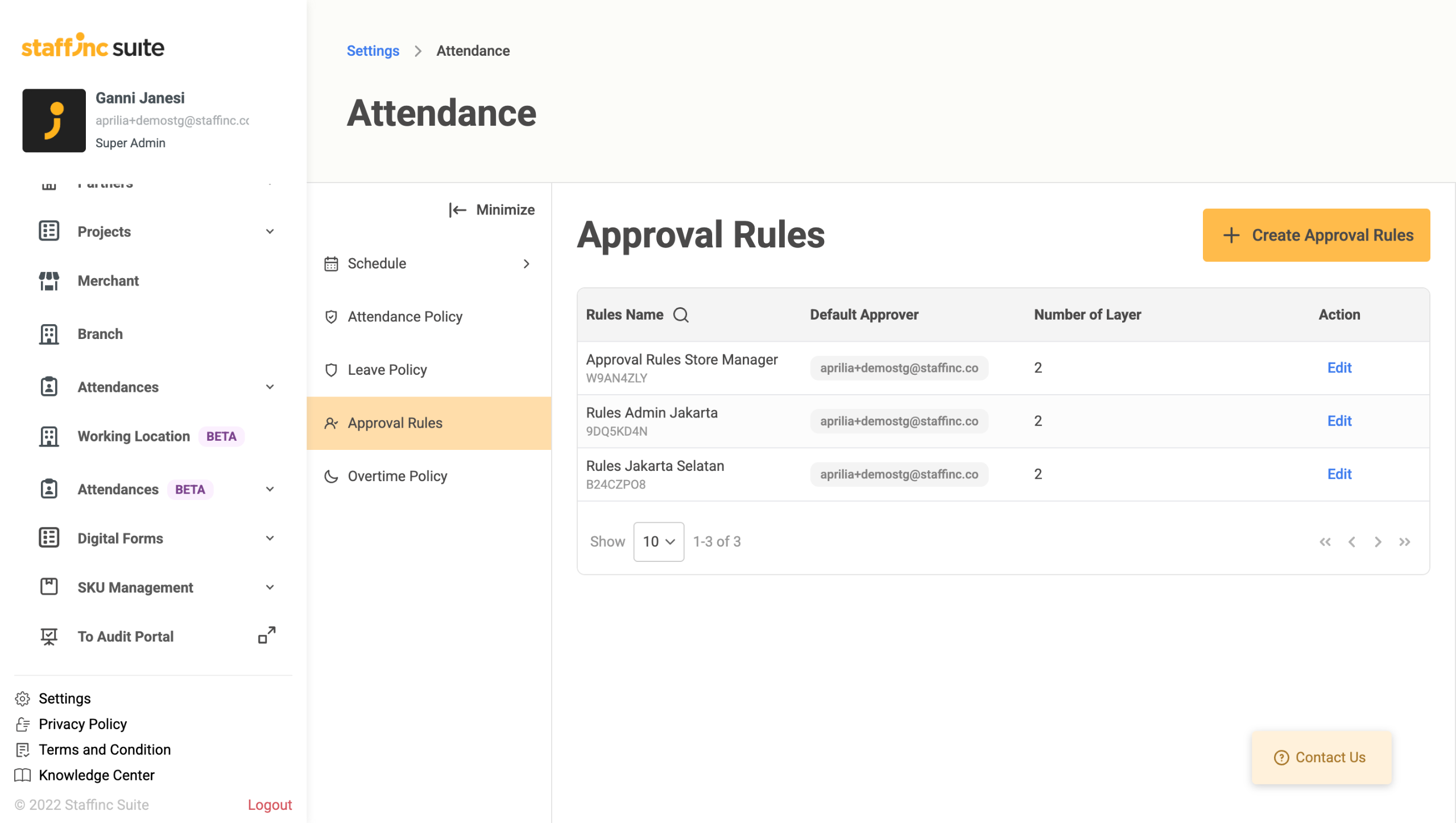Click the Knowledge Center book icon
This screenshot has height=823, width=1456.
pyautogui.click(x=23, y=775)
